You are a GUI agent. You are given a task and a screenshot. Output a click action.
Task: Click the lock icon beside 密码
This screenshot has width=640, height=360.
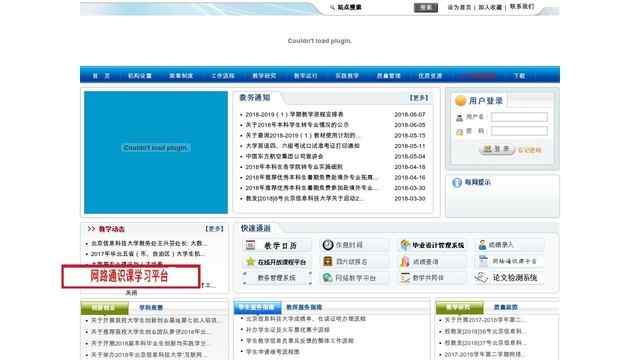459,131
